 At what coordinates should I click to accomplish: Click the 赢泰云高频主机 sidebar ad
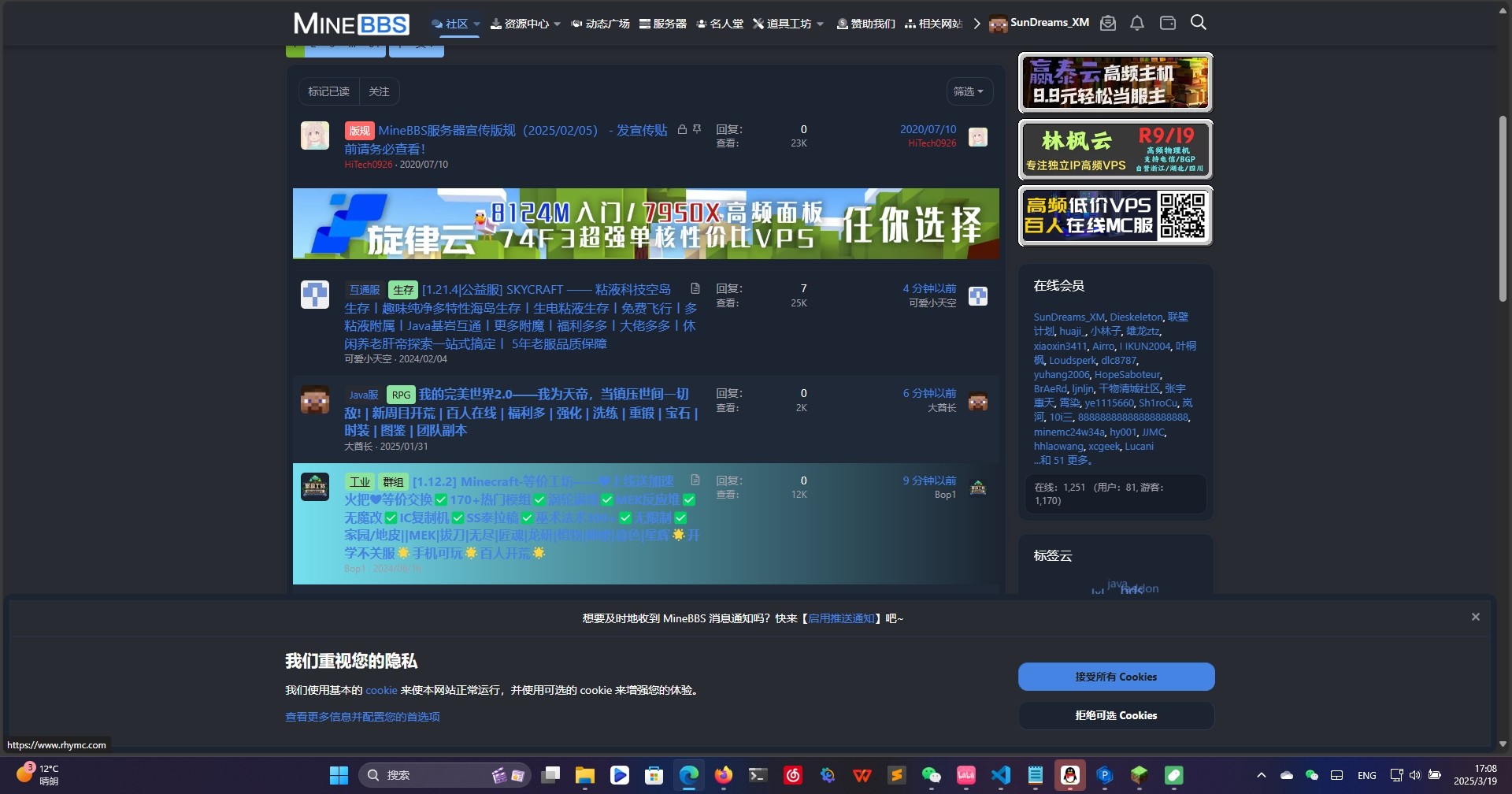pyautogui.click(x=1115, y=83)
